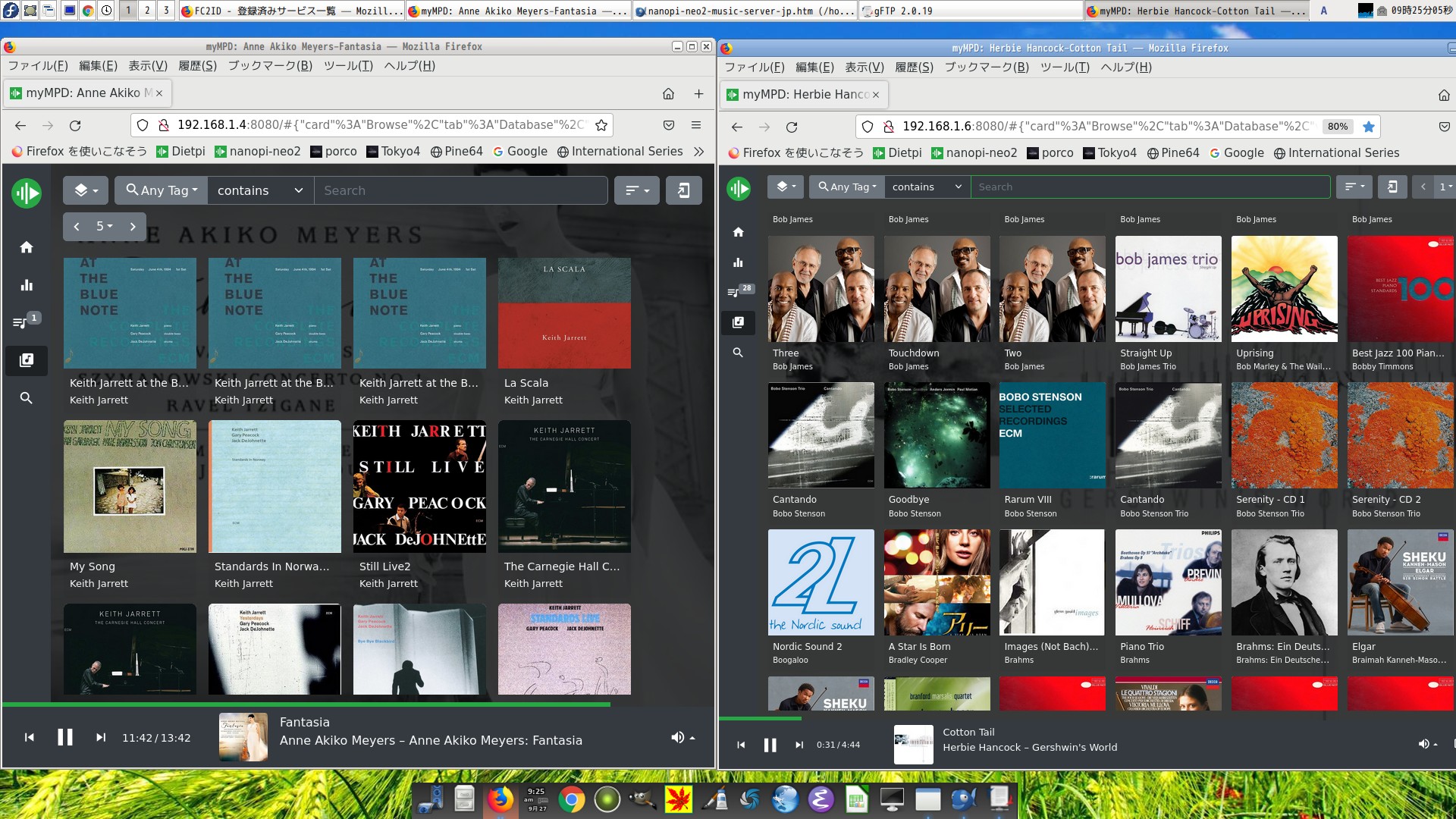Image resolution: width=1456 pixels, height=819 pixels.
Task: Bookmark page with star in left Firefox
Action: pyautogui.click(x=601, y=125)
